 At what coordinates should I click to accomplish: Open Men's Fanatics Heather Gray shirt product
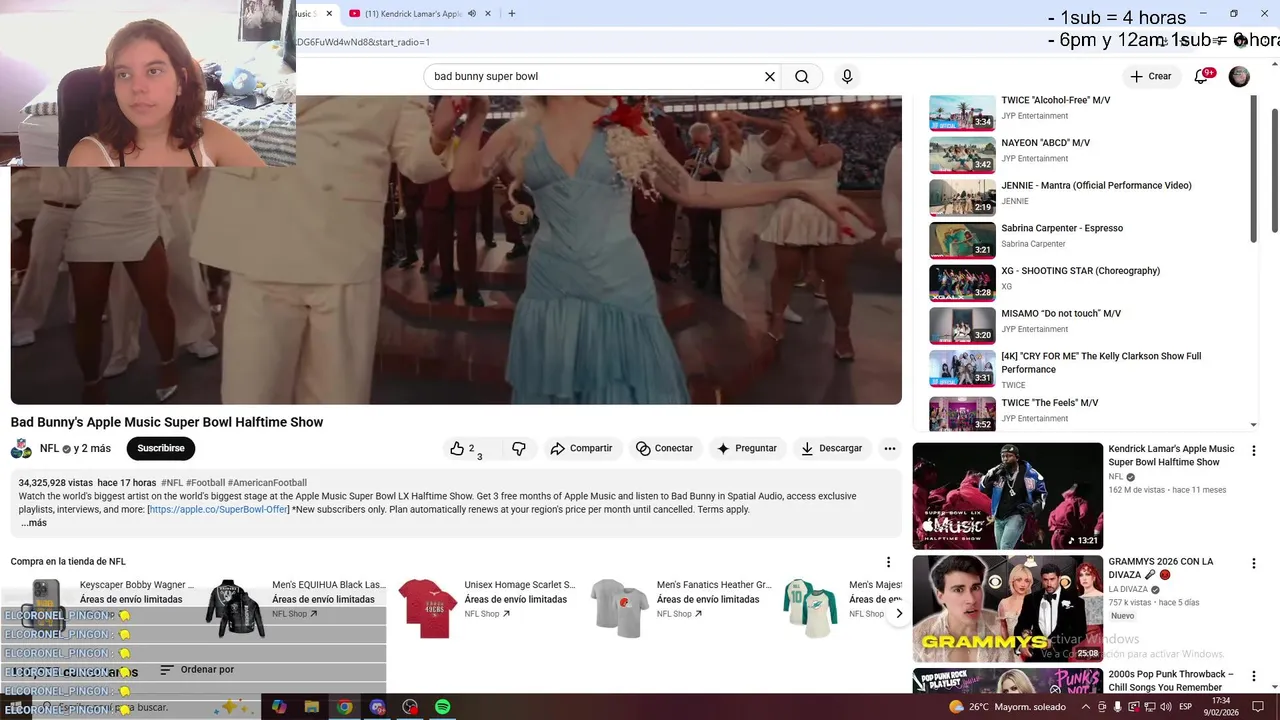(x=680, y=607)
